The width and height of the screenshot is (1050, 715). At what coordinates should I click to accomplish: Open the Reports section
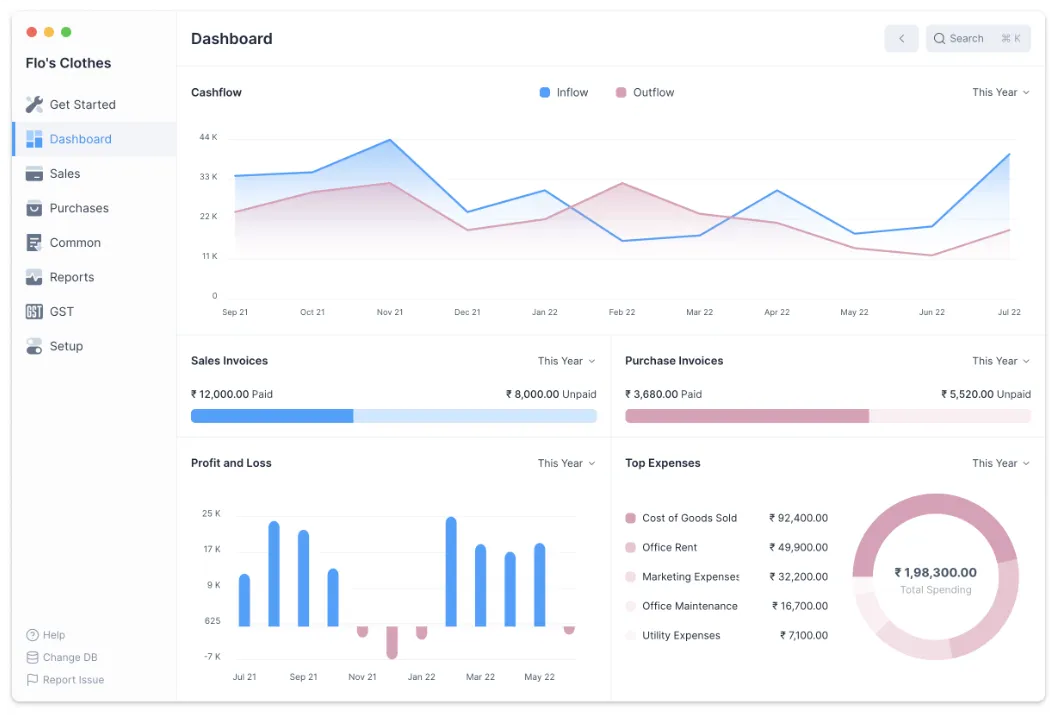click(94, 277)
